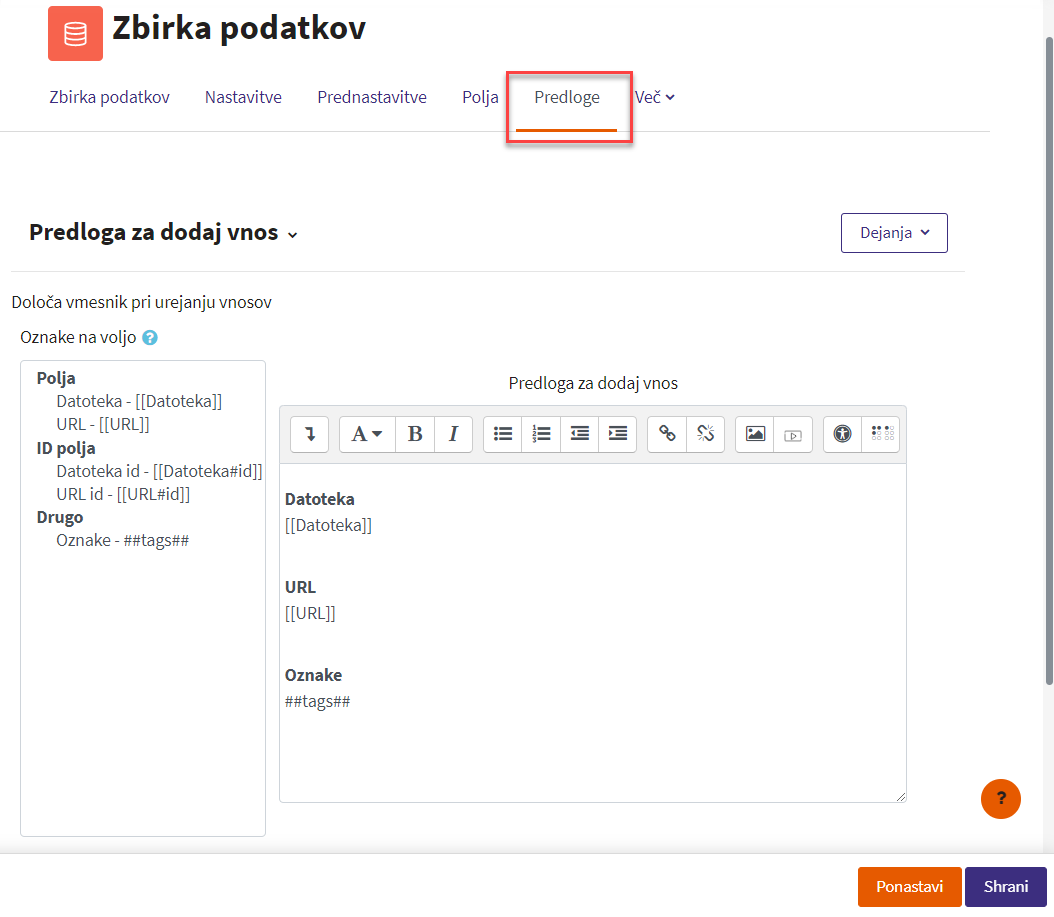Insert a link in the editor

[x=667, y=434]
